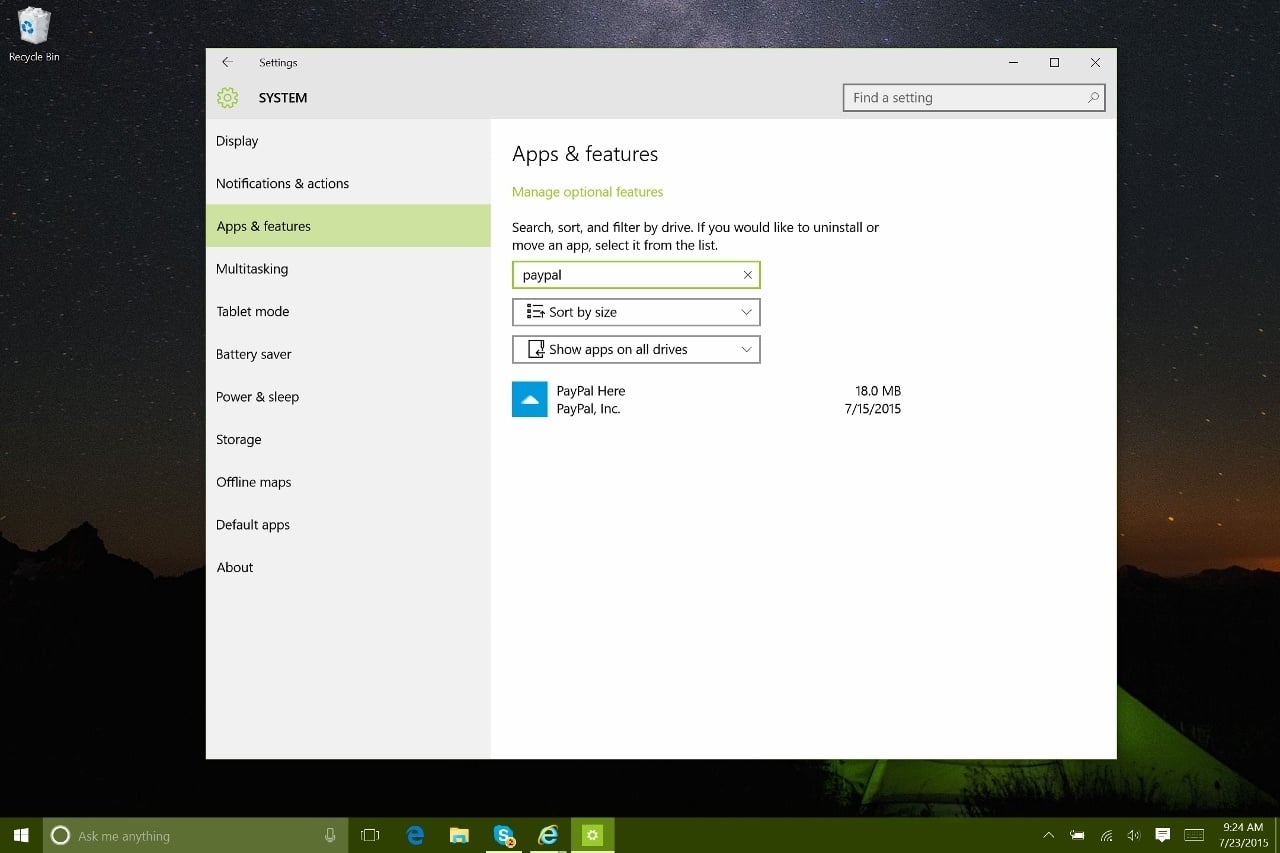
Task: Open File Explorer from taskbar
Action: click(459, 835)
